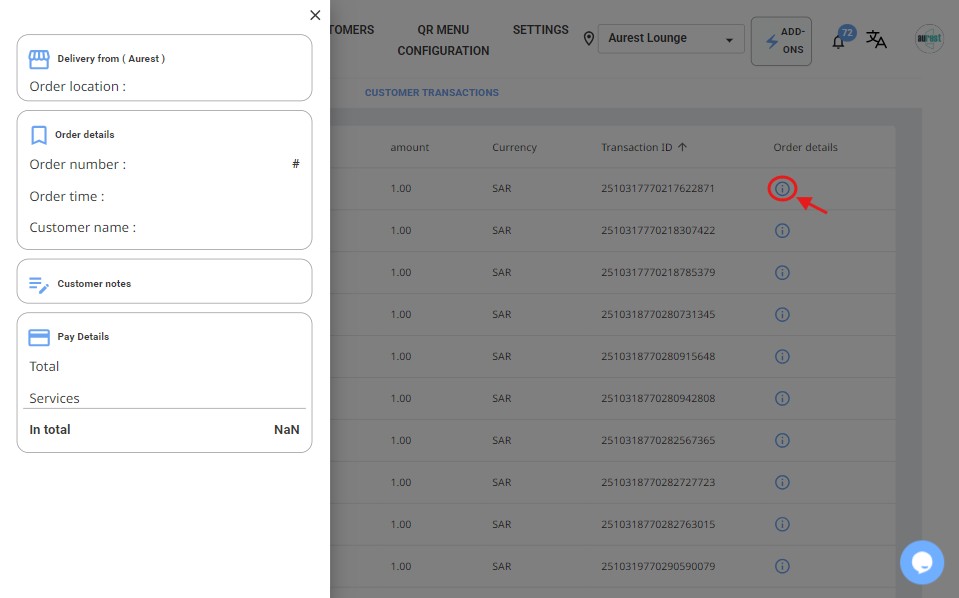
Task: Show order info for transaction 2510318770280731345
Action: [782, 314]
